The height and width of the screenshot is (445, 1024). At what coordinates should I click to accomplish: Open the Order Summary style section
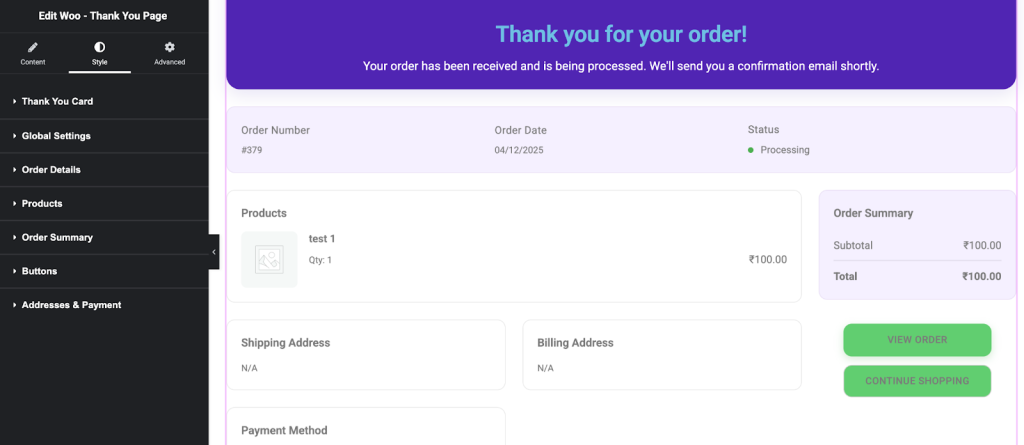click(x=57, y=237)
